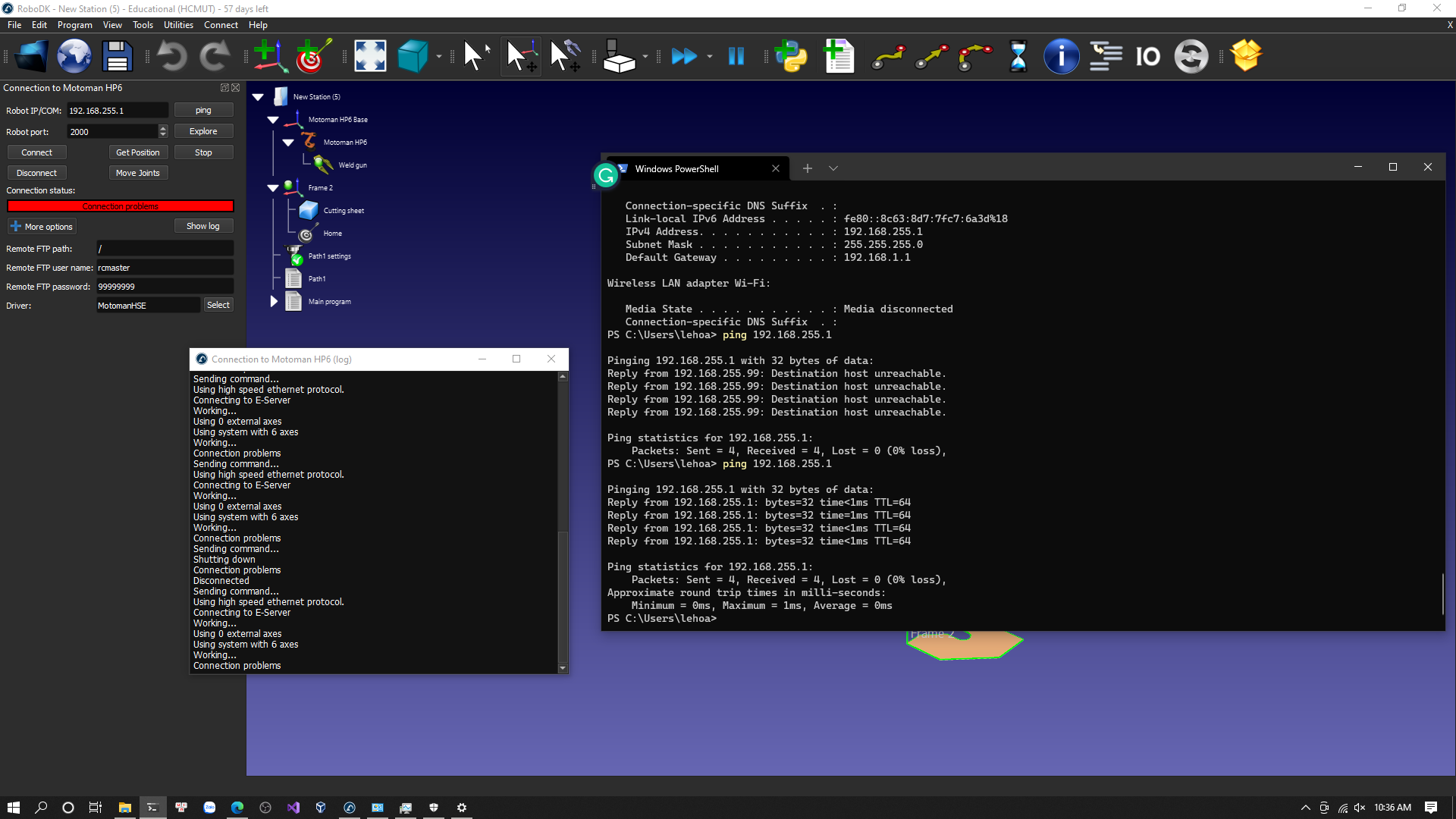Open the Connect menu

tap(221, 25)
